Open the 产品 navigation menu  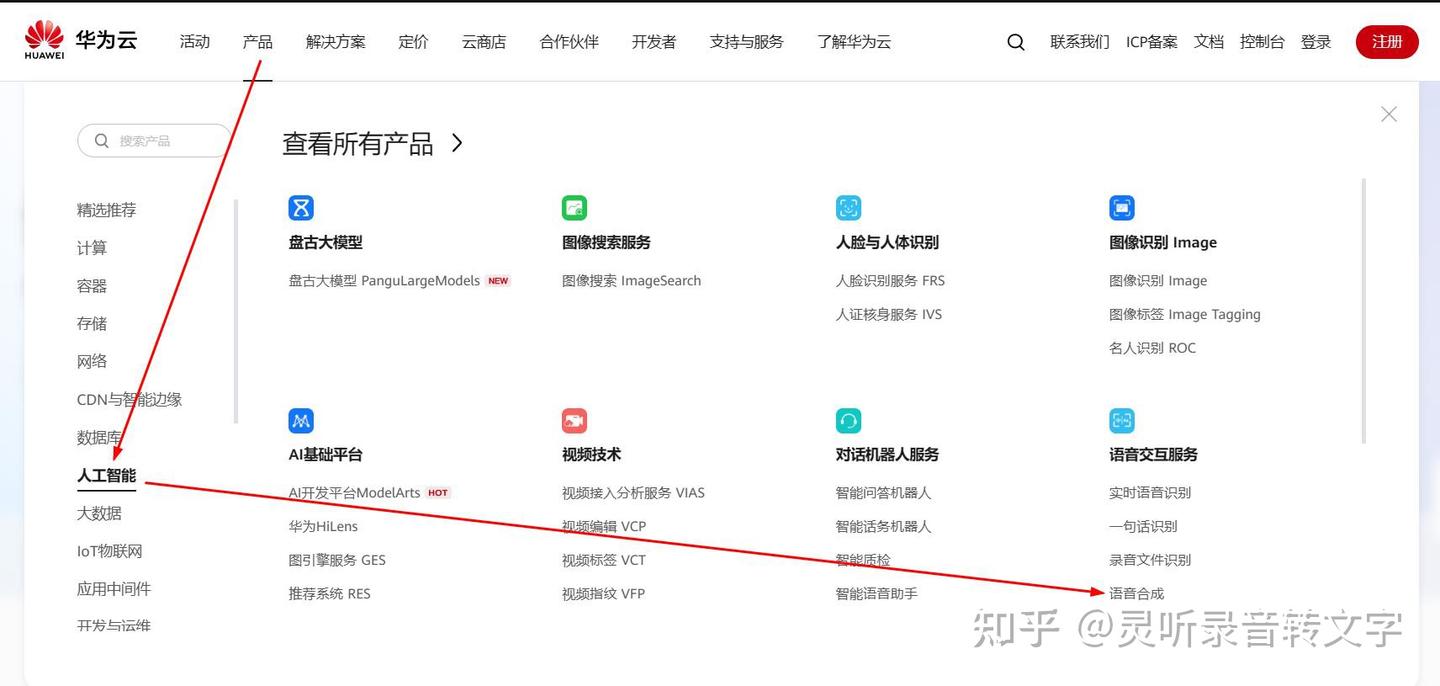[257, 42]
